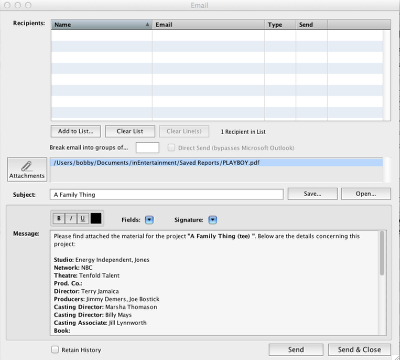Toggle italic formatting
This screenshot has width=400, height=360.
coord(71,219)
